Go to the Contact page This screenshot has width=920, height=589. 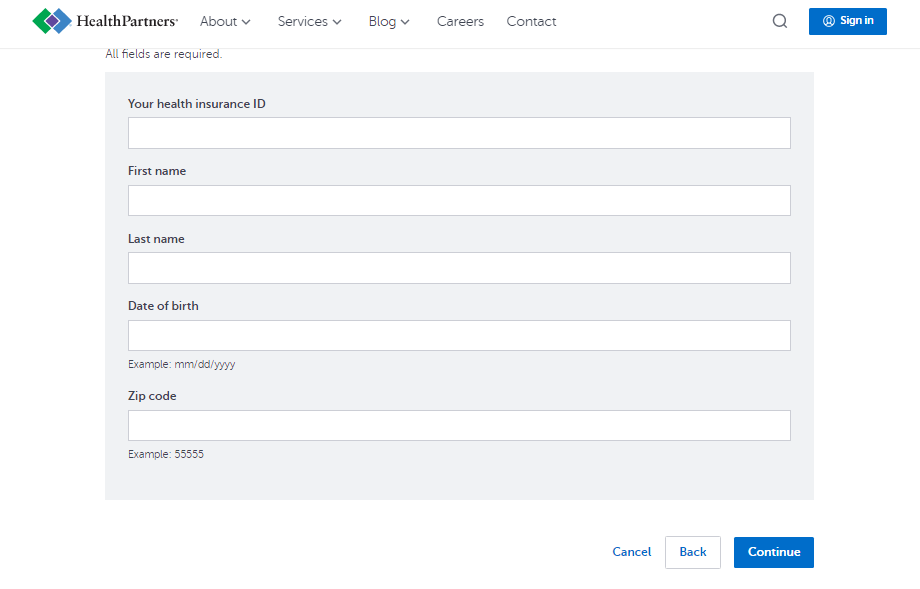click(531, 21)
